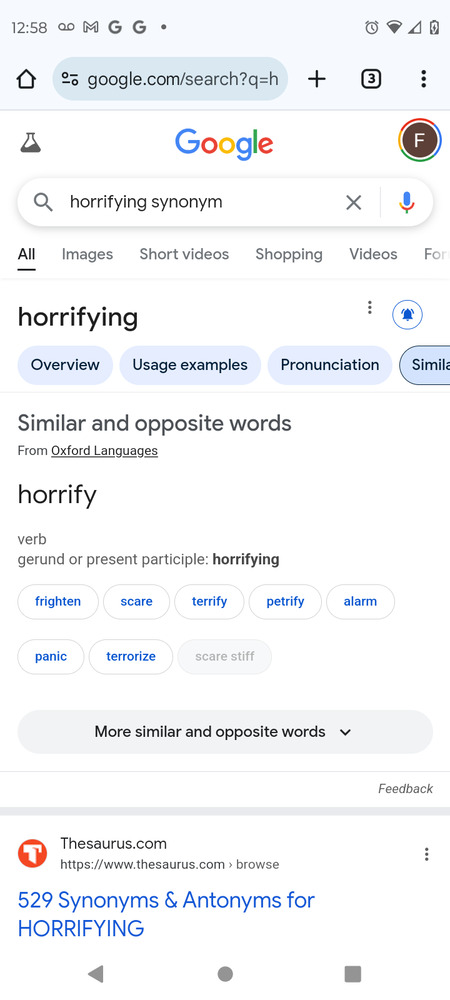
Task: Open more options beside horrifying heading
Action: coord(369,308)
